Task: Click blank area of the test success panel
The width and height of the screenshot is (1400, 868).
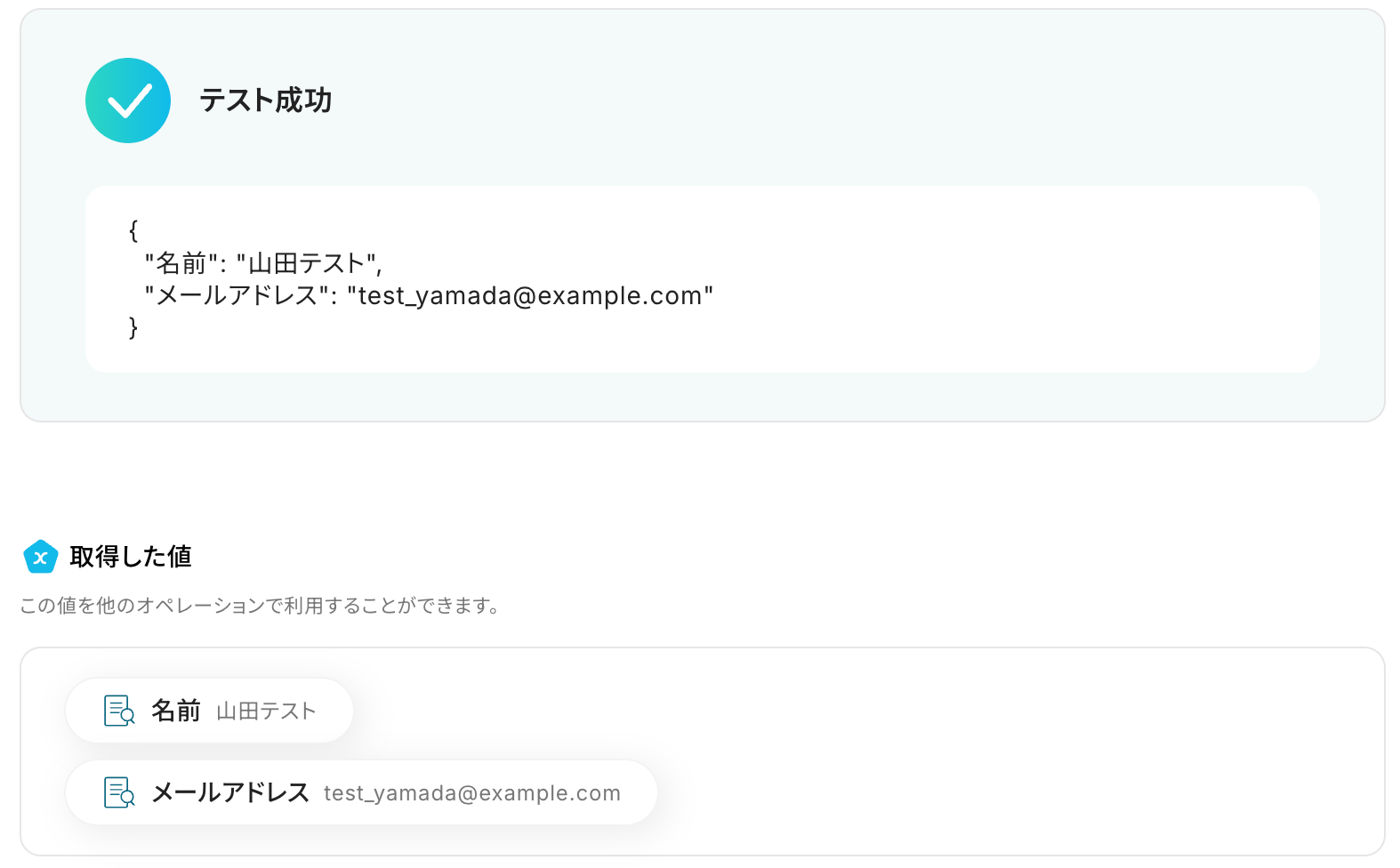Action: click(x=801, y=98)
